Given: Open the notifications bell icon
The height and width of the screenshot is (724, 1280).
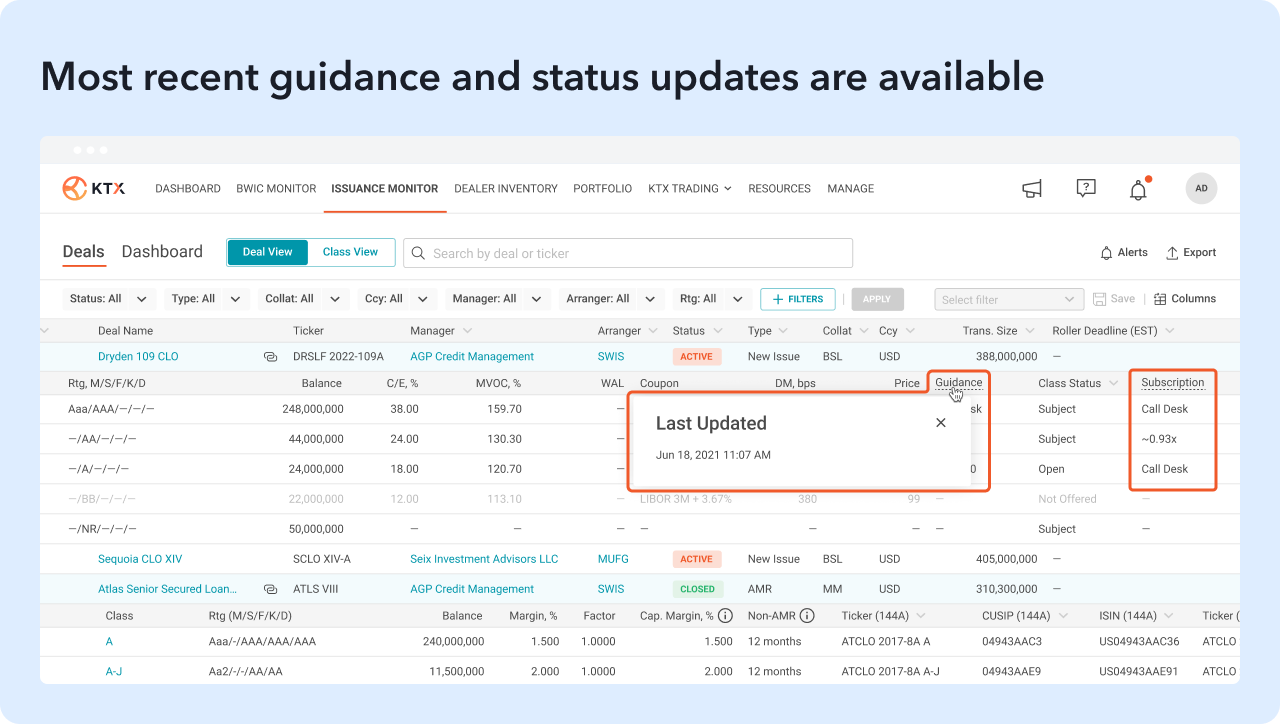Looking at the screenshot, I should (x=1138, y=189).
